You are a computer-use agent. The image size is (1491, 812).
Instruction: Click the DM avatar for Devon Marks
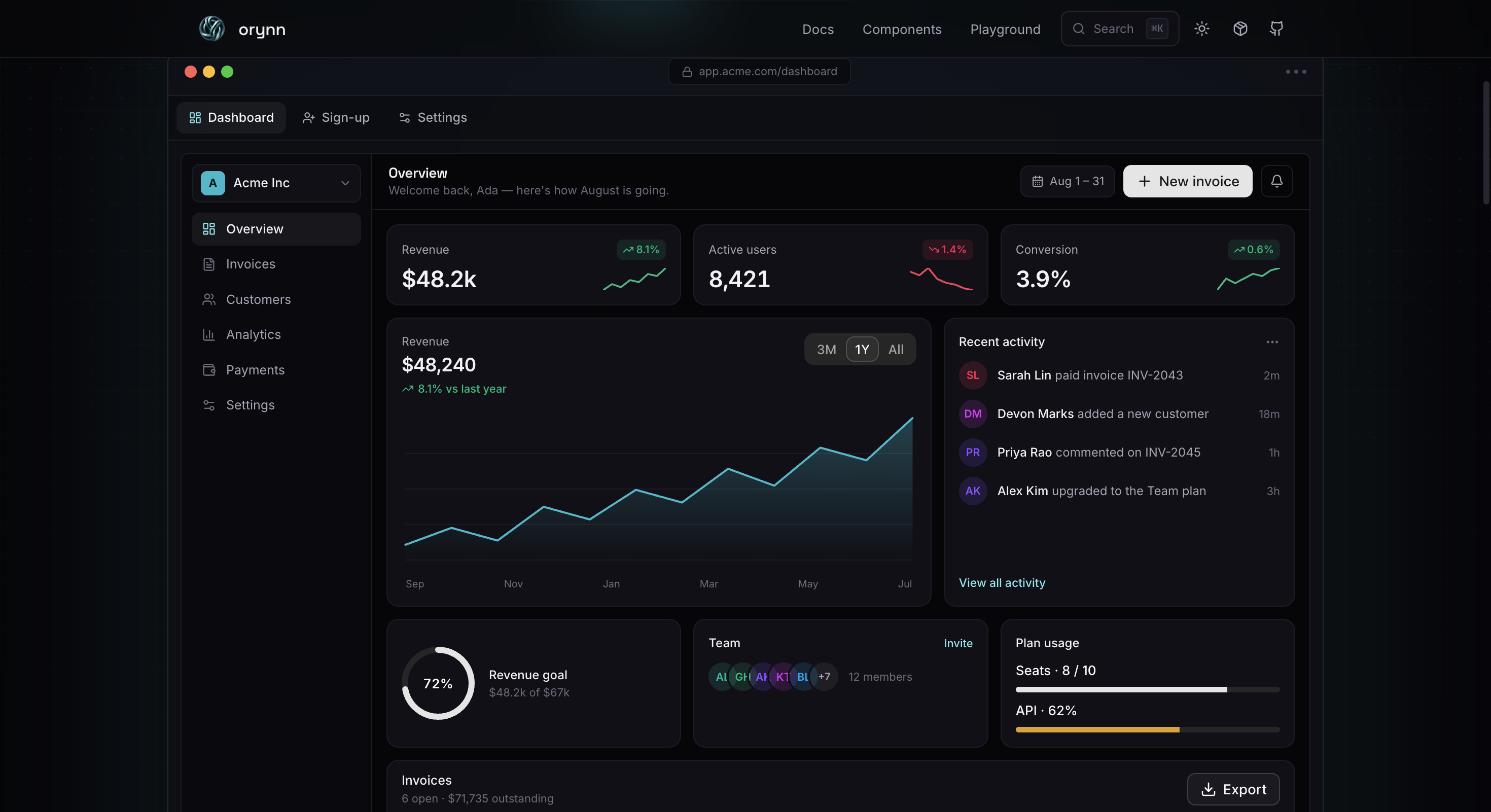(x=973, y=414)
